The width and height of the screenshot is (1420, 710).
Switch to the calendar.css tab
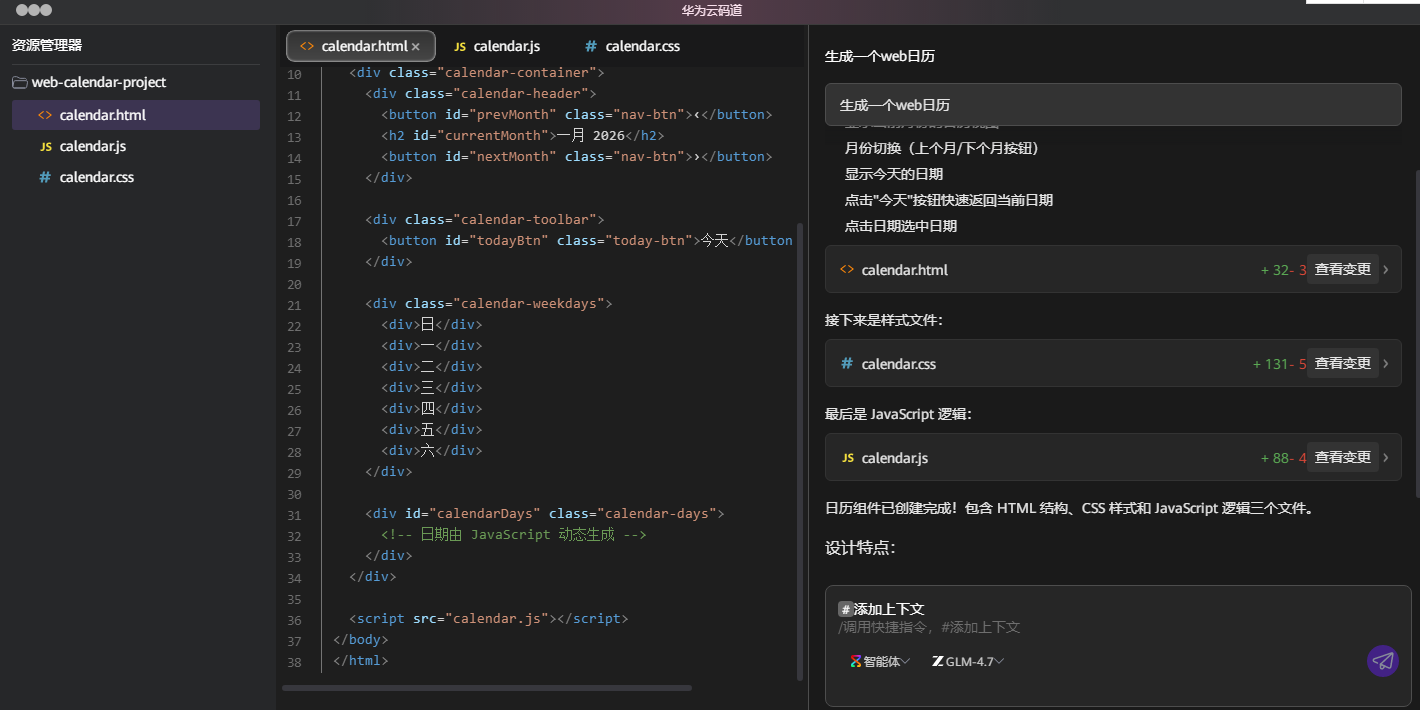pos(632,46)
